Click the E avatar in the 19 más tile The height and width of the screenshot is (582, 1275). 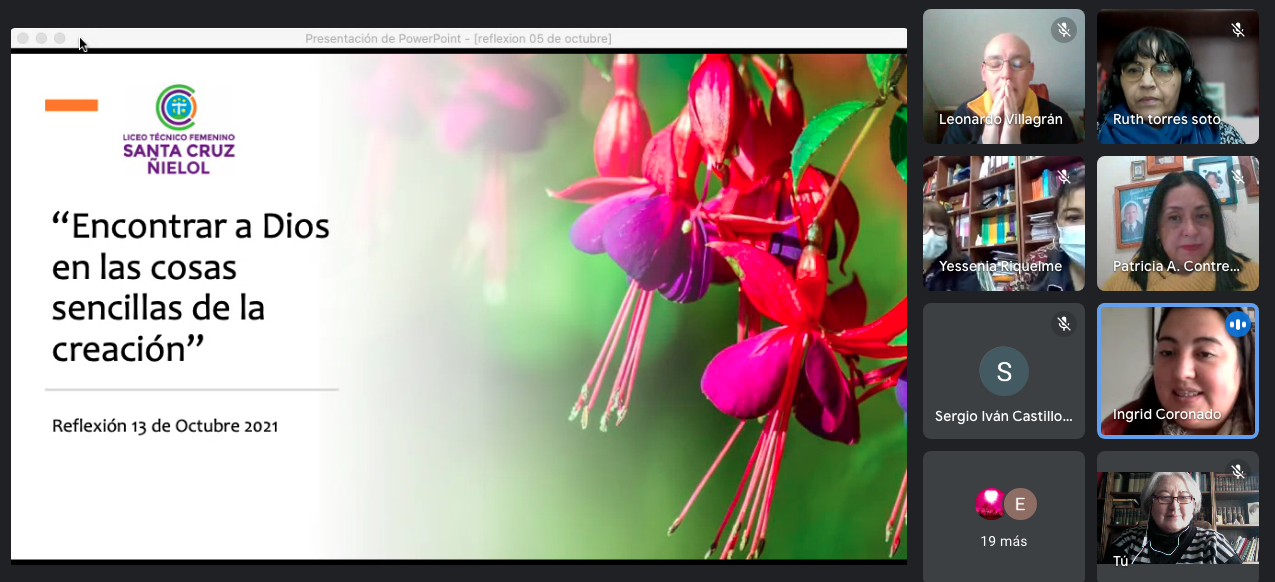click(x=1020, y=504)
